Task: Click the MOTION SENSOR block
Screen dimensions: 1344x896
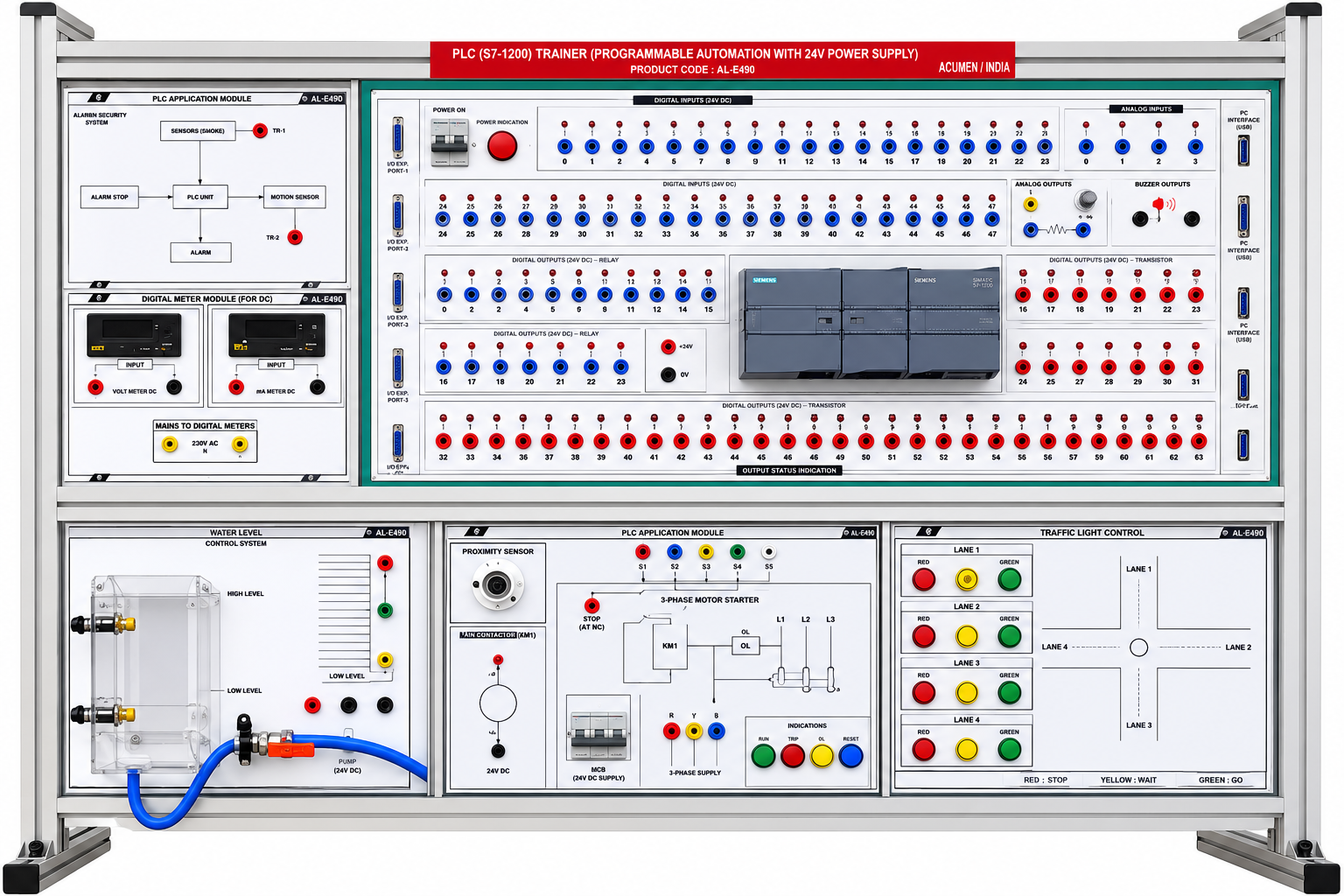Action: point(295,197)
